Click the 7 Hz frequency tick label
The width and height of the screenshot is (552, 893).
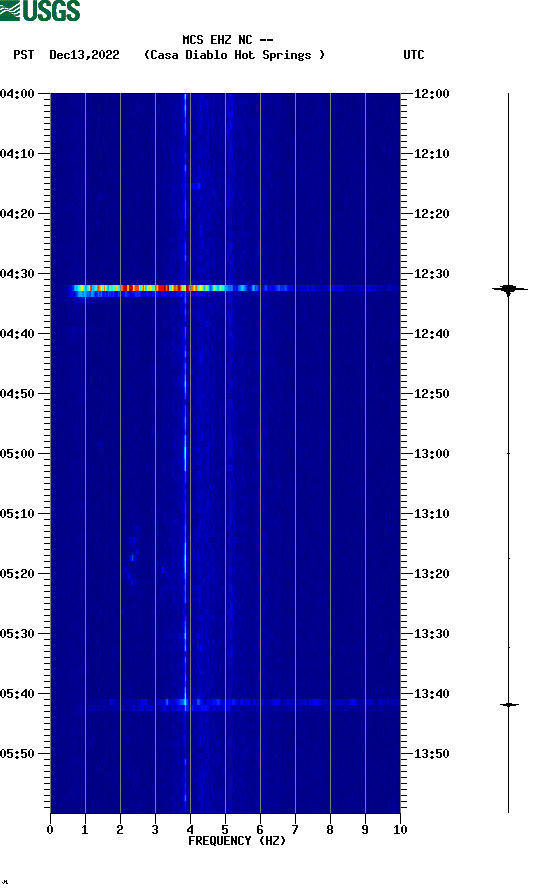[x=295, y=830]
